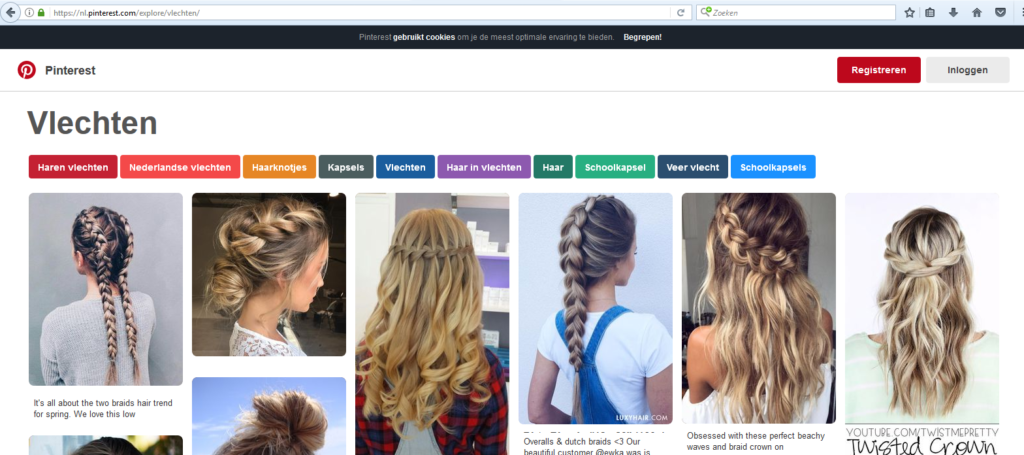Click the Pinterest wordmark text

coord(70,71)
